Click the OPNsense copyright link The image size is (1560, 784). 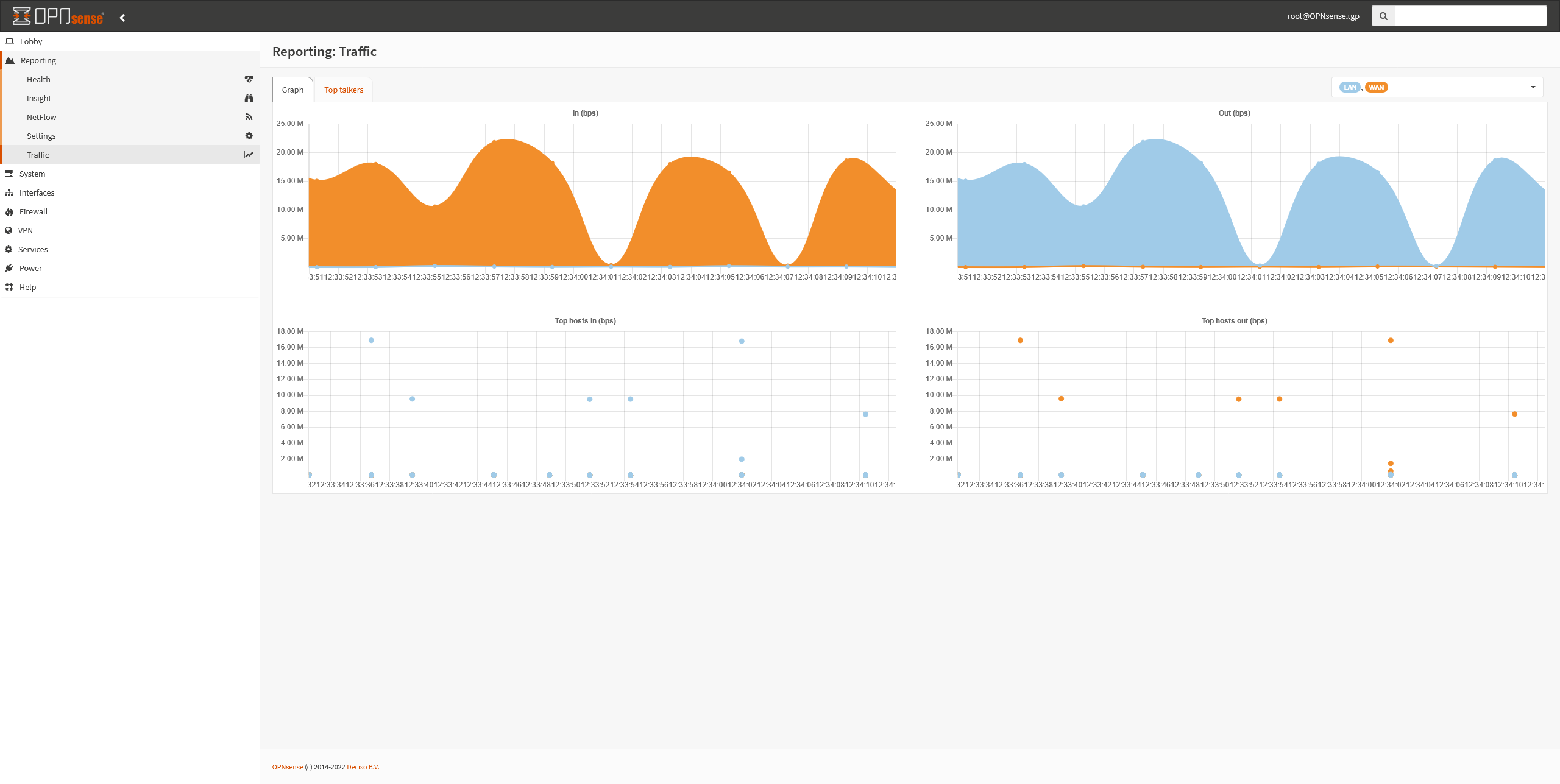[287, 766]
